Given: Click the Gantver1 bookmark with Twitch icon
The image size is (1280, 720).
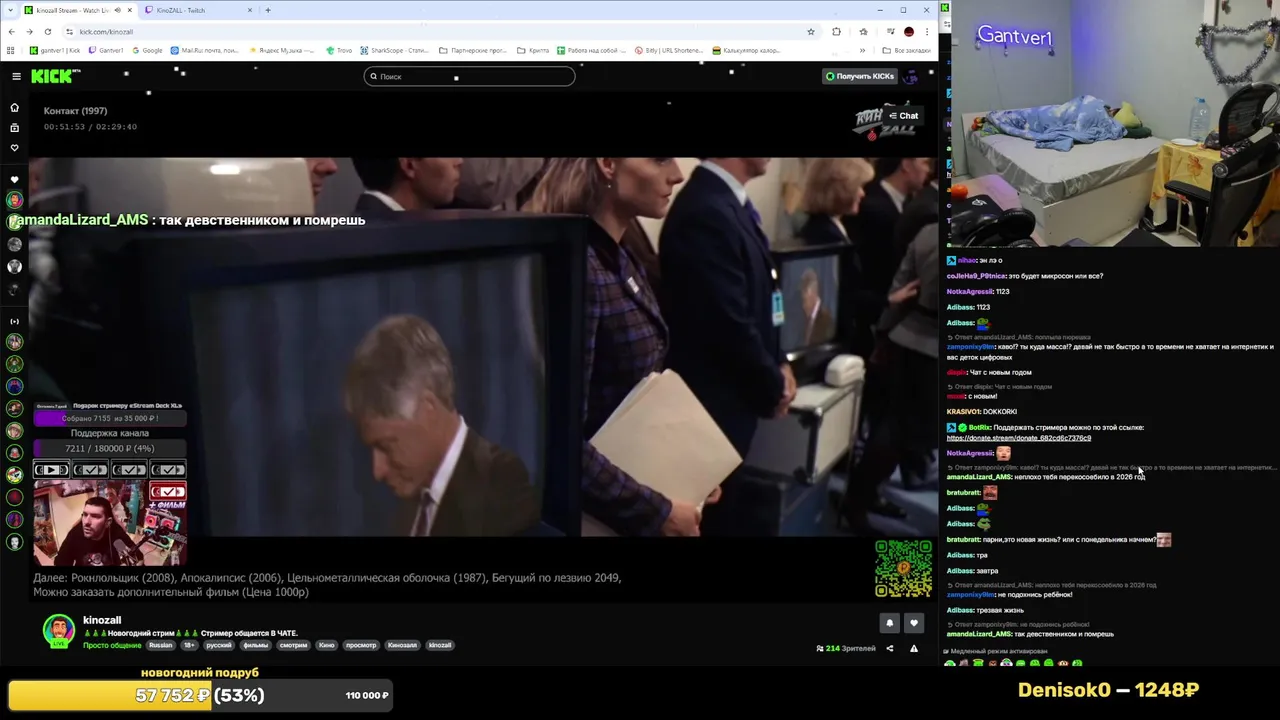Looking at the screenshot, I should [x=105, y=50].
